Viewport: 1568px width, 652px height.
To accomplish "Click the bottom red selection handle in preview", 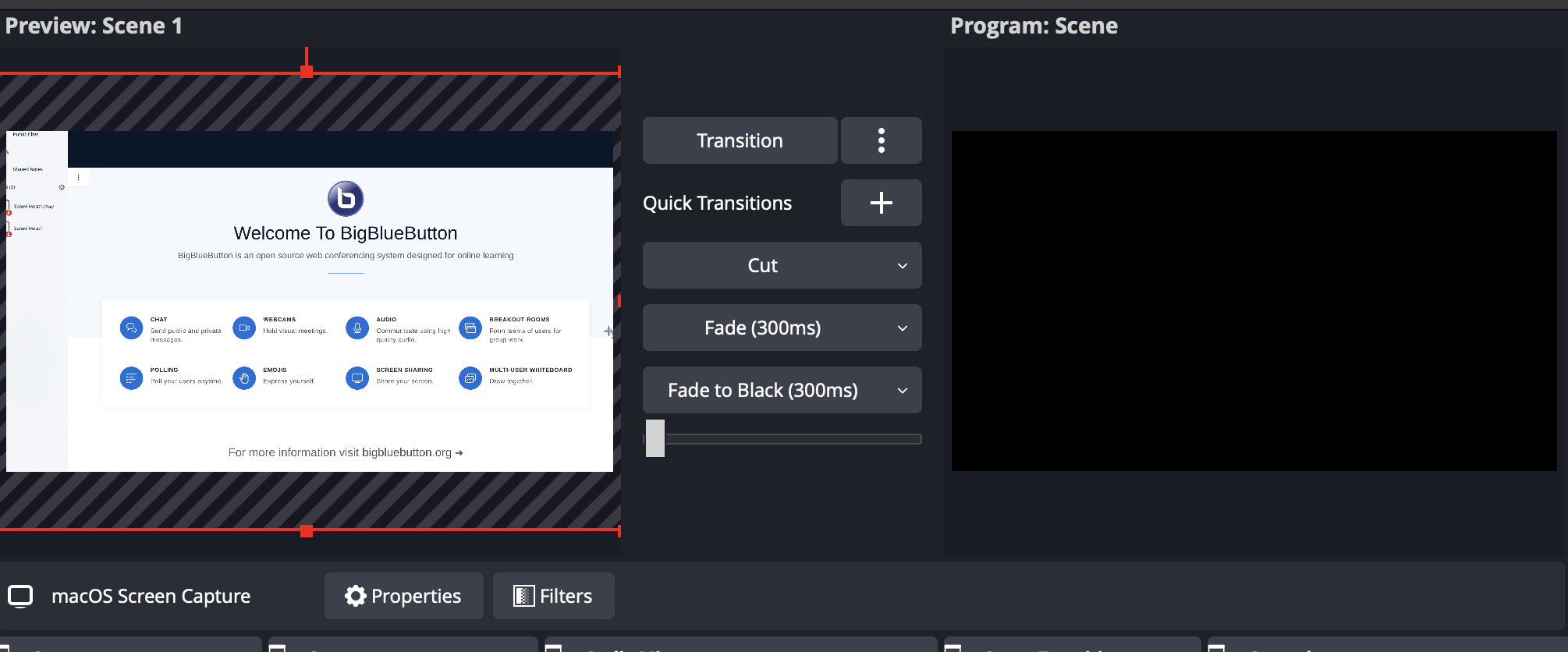I will pos(307,531).
